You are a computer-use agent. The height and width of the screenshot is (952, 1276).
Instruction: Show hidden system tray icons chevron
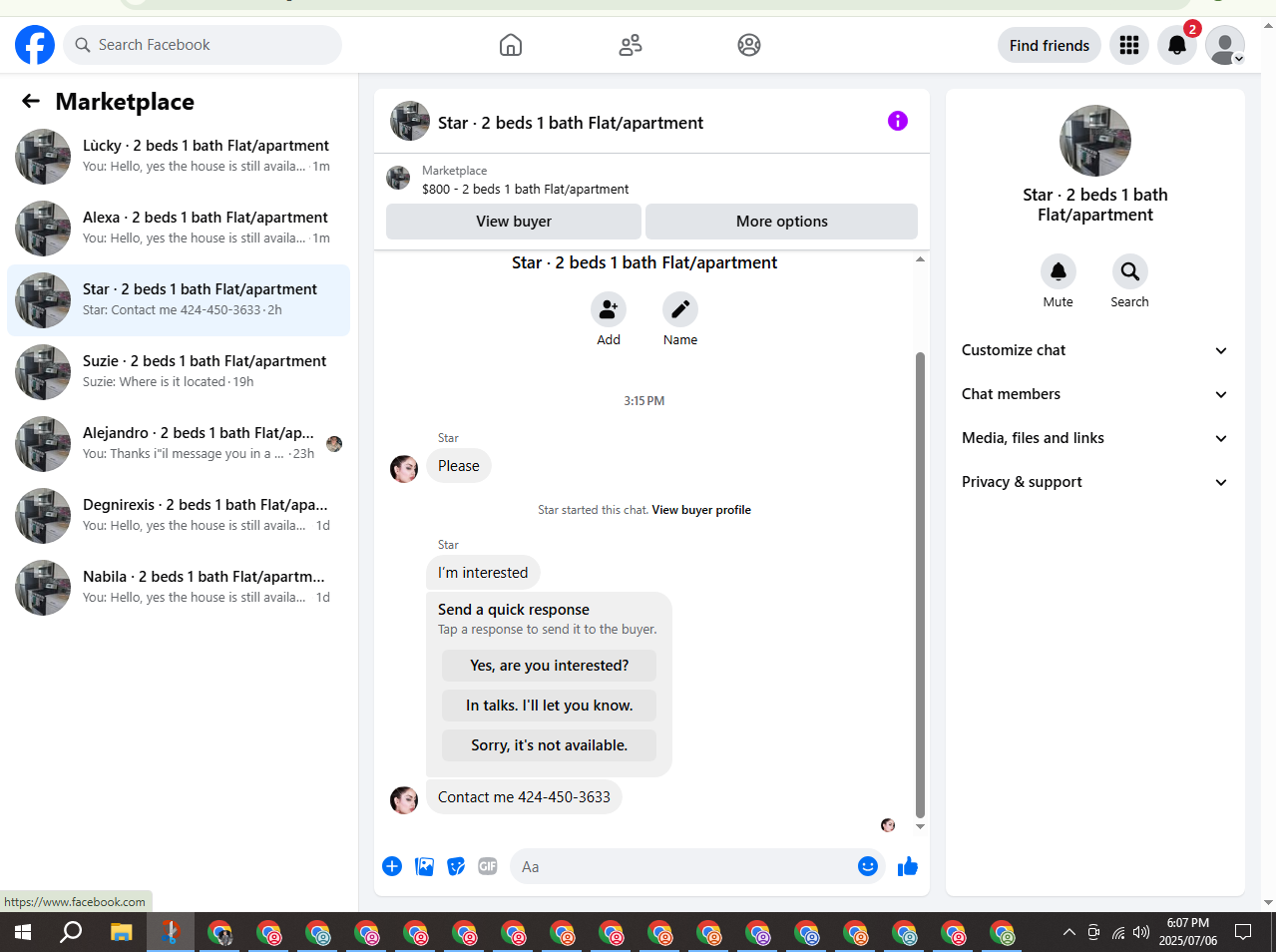click(1069, 933)
